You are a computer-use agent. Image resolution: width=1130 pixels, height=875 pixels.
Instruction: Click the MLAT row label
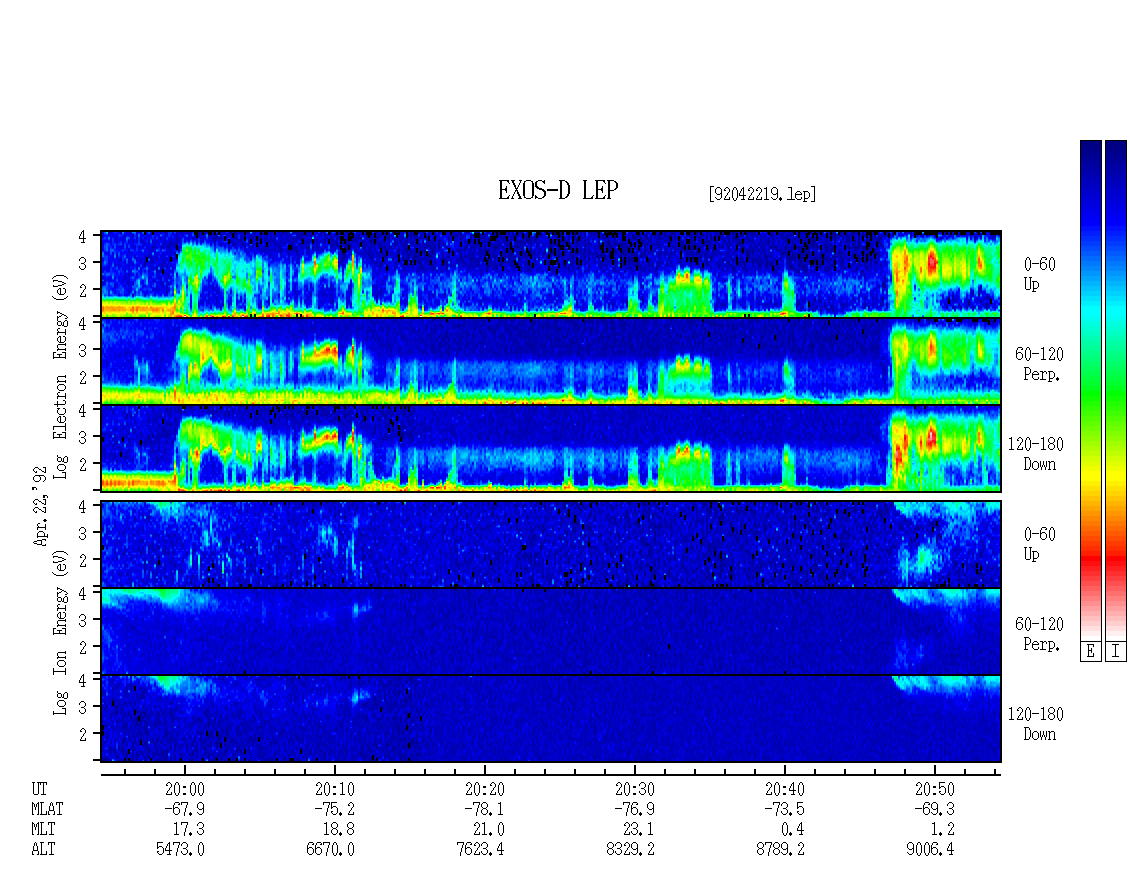click(47, 809)
